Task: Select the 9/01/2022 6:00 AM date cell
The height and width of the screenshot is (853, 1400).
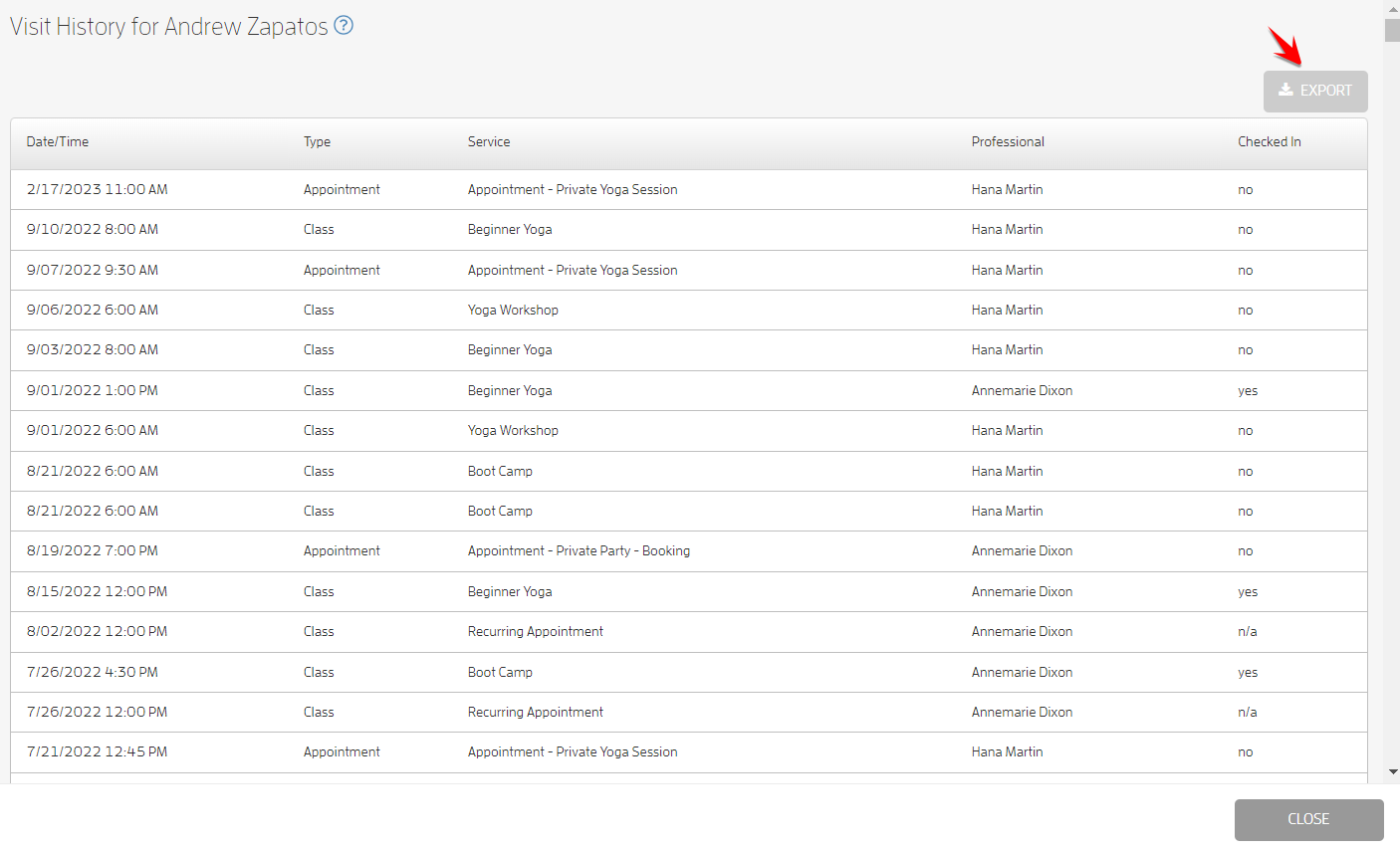Action: tap(93, 431)
